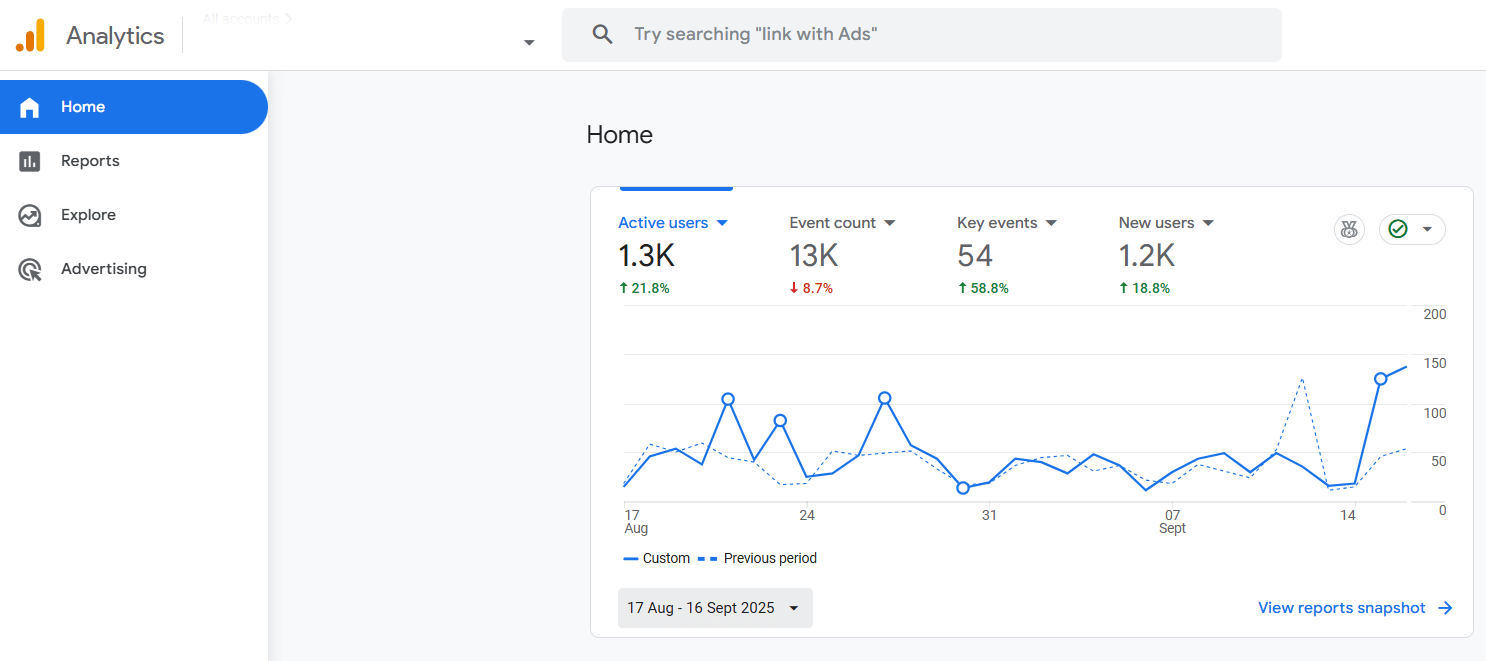Open the 17 Aug - 16 Sept 2025 date range
This screenshot has height=661, width=1486.
point(715,608)
